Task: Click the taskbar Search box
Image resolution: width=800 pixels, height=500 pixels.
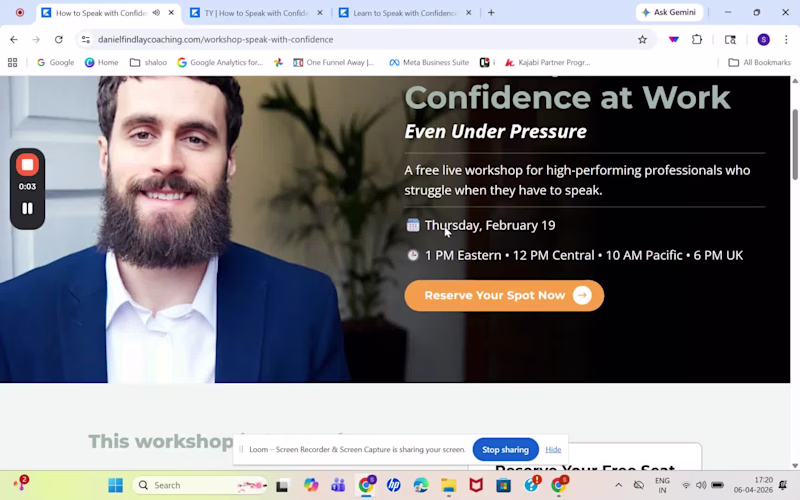Action: click(x=200, y=485)
